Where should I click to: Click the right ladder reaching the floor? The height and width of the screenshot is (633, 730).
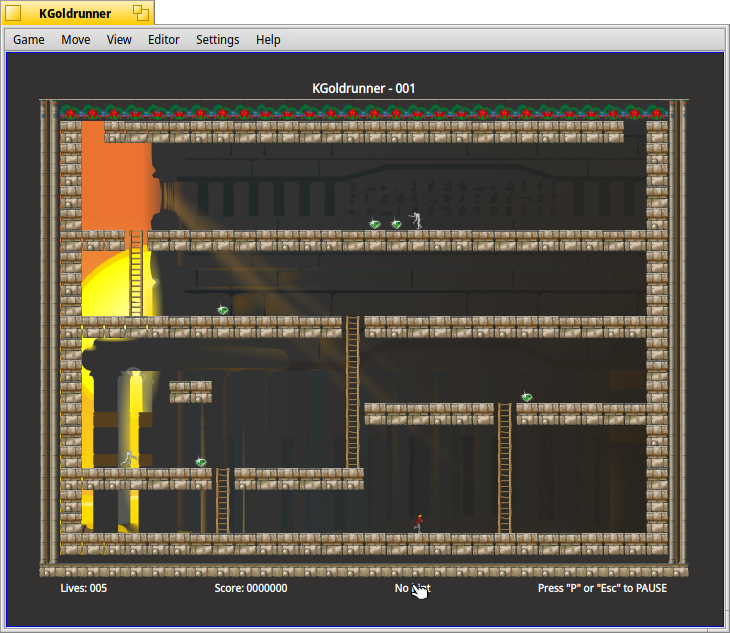(x=505, y=468)
